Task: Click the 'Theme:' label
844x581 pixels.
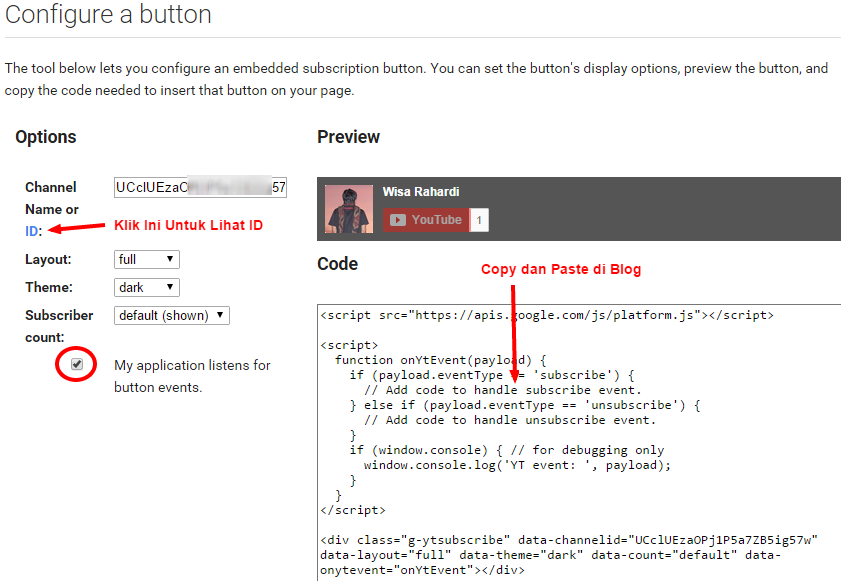Action: tap(49, 288)
